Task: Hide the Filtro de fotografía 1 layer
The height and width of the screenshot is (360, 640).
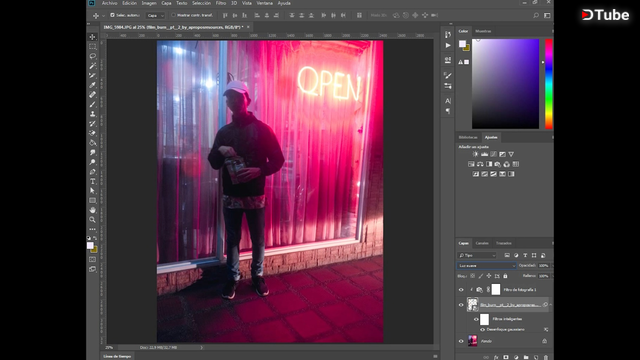Action: pyautogui.click(x=461, y=290)
